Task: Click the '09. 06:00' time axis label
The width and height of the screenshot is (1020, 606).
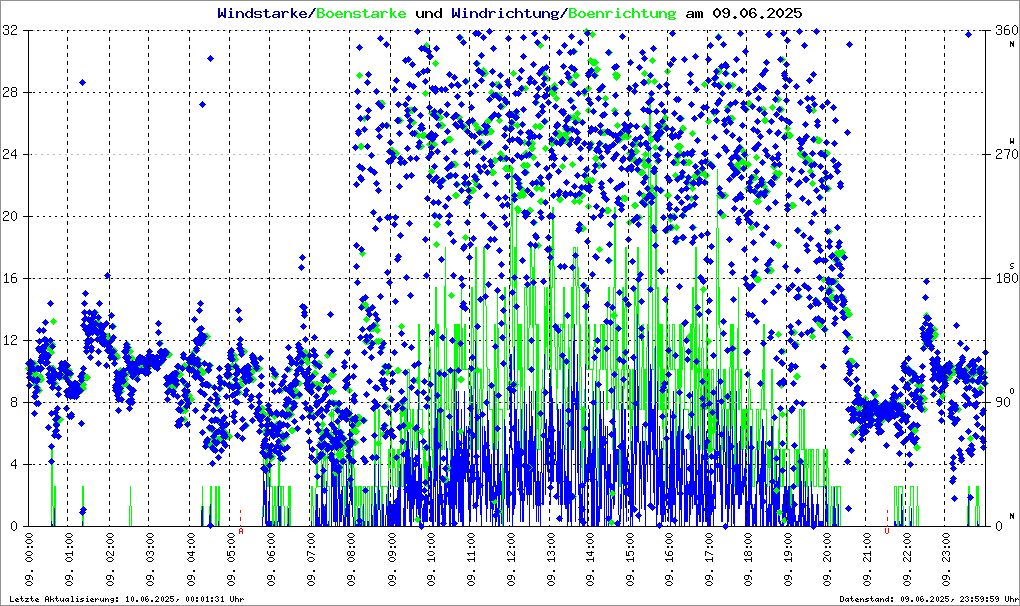Action: pos(271,562)
